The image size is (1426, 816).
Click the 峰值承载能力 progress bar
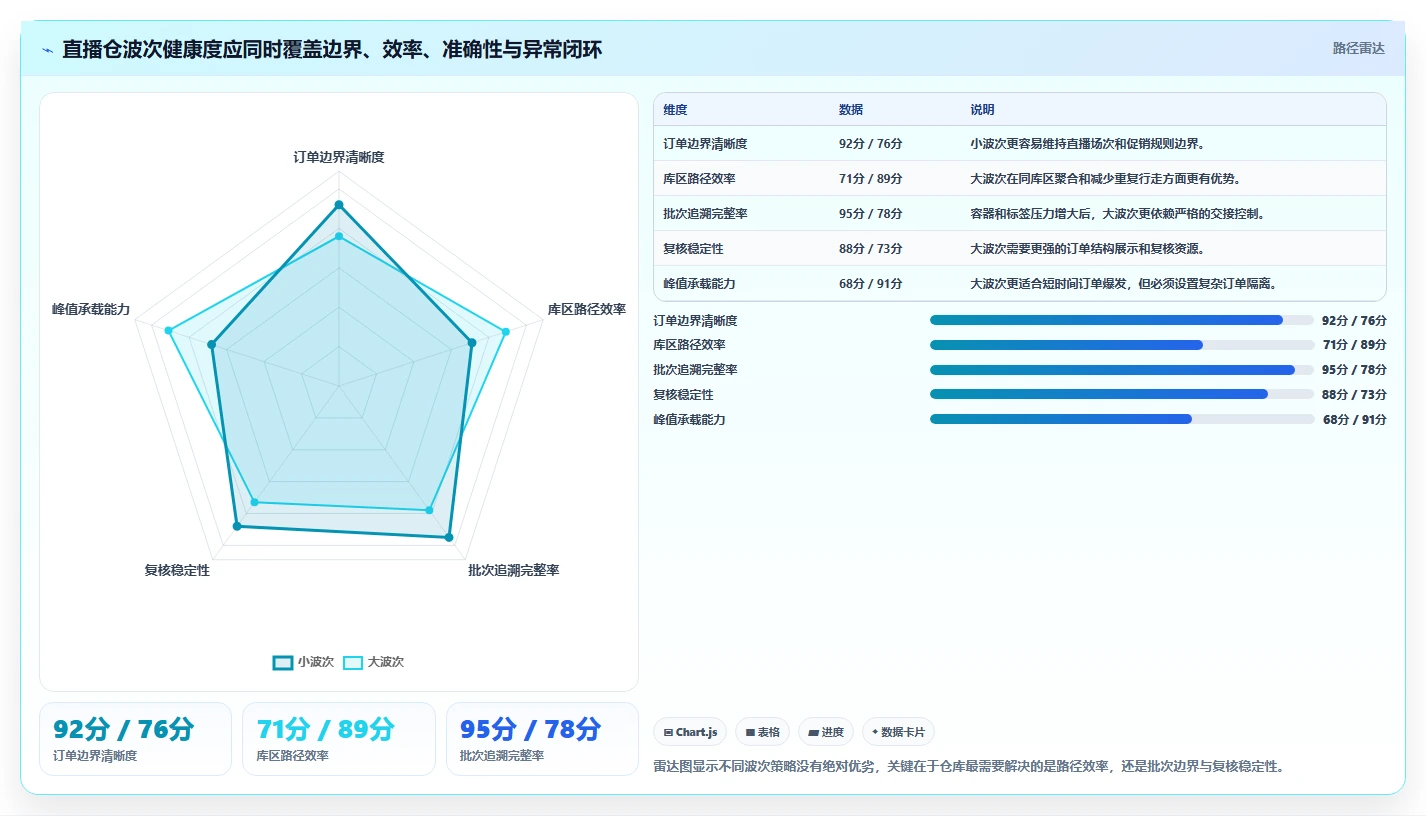pos(1122,419)
